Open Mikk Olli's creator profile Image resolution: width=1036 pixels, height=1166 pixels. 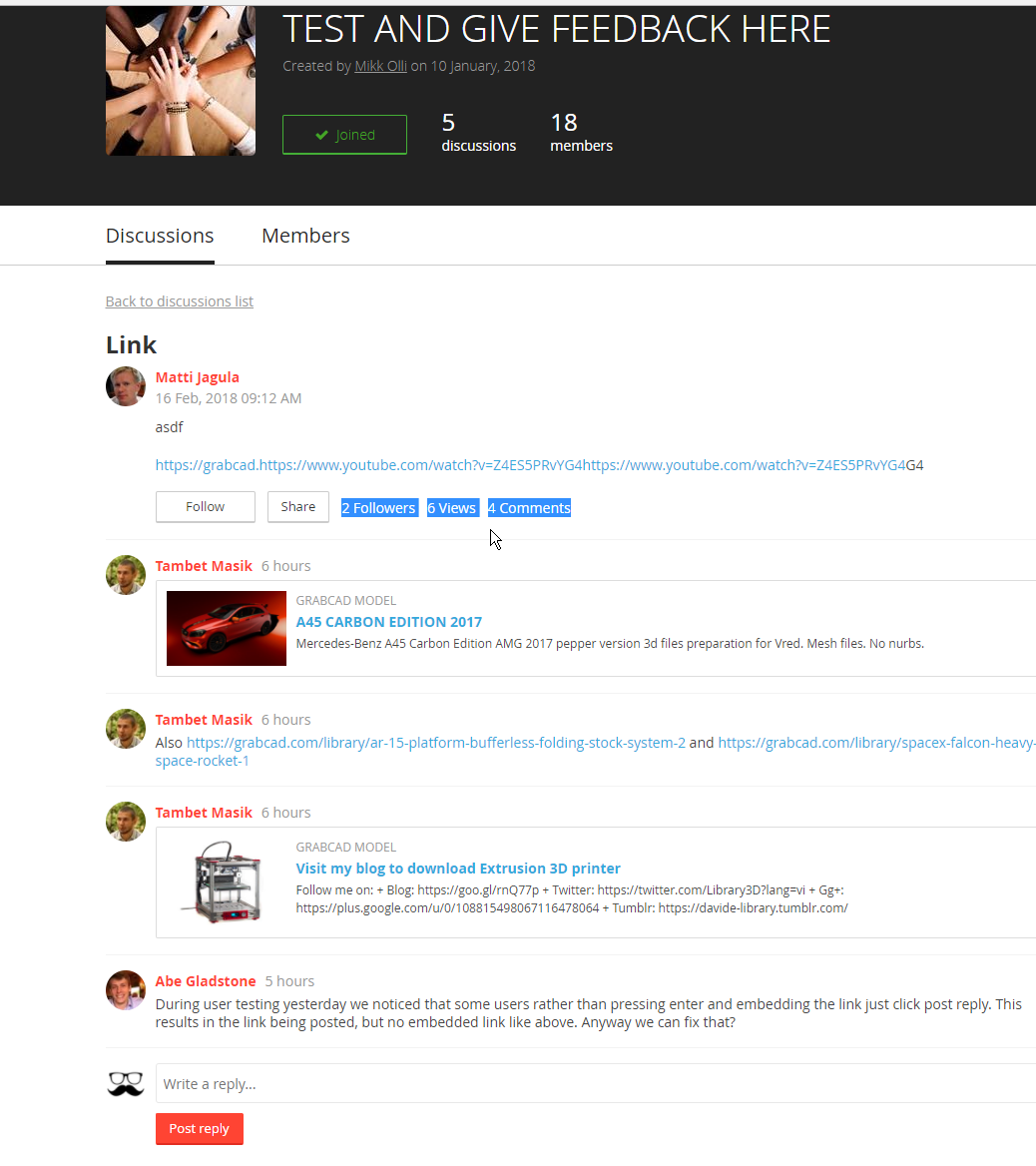[x=380, y=66]
